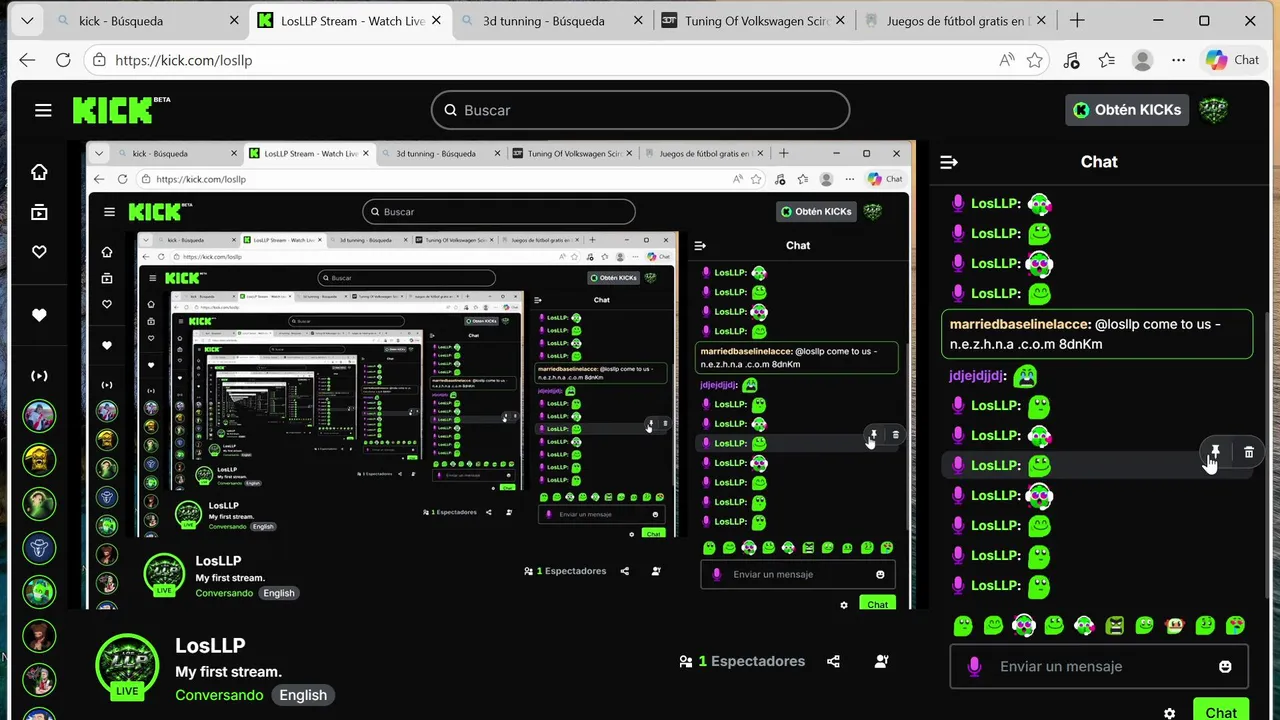Open Copilot Chat in browser toolbar
This screenshot has width=1280, height=720.
1232,60
